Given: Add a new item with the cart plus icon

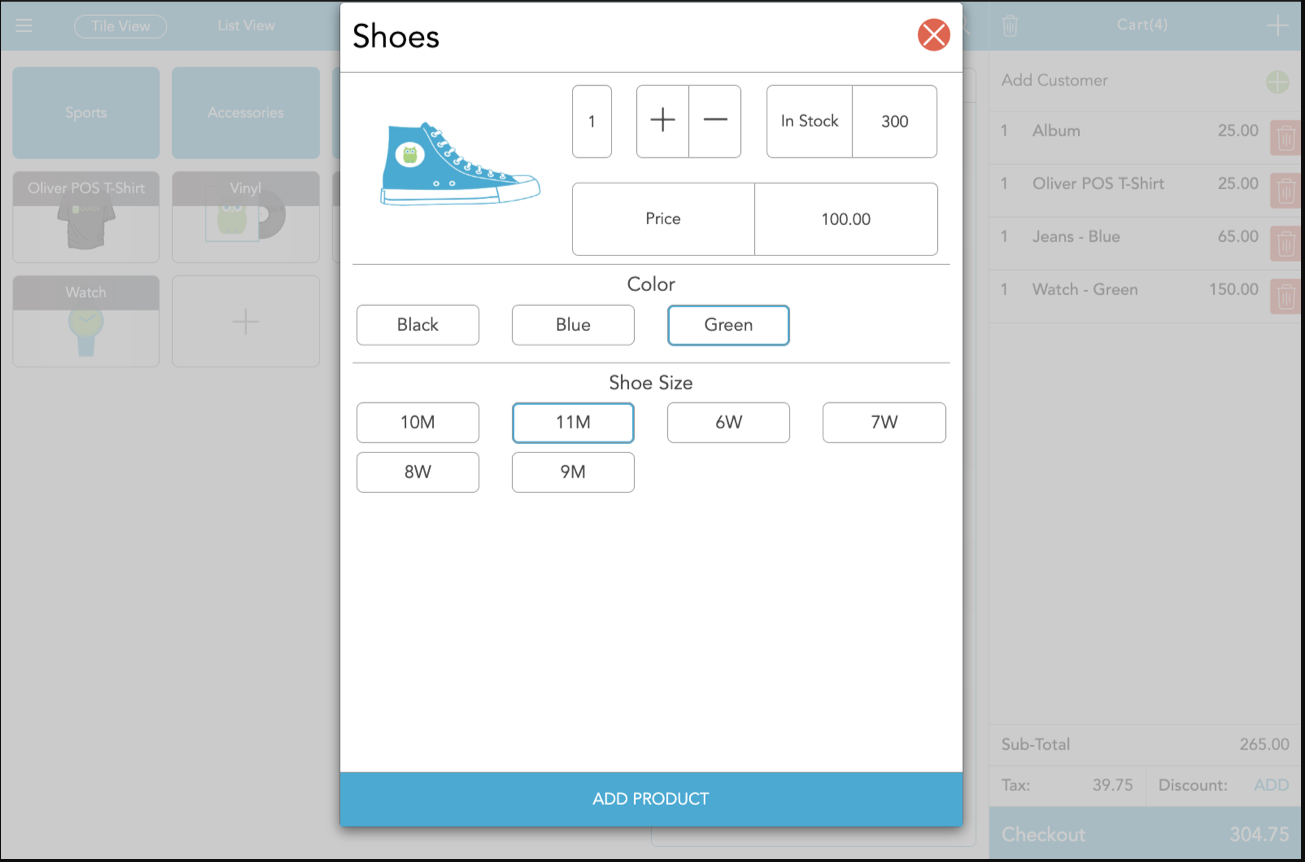Looking at the screenshot, I should pos(1278,25).
